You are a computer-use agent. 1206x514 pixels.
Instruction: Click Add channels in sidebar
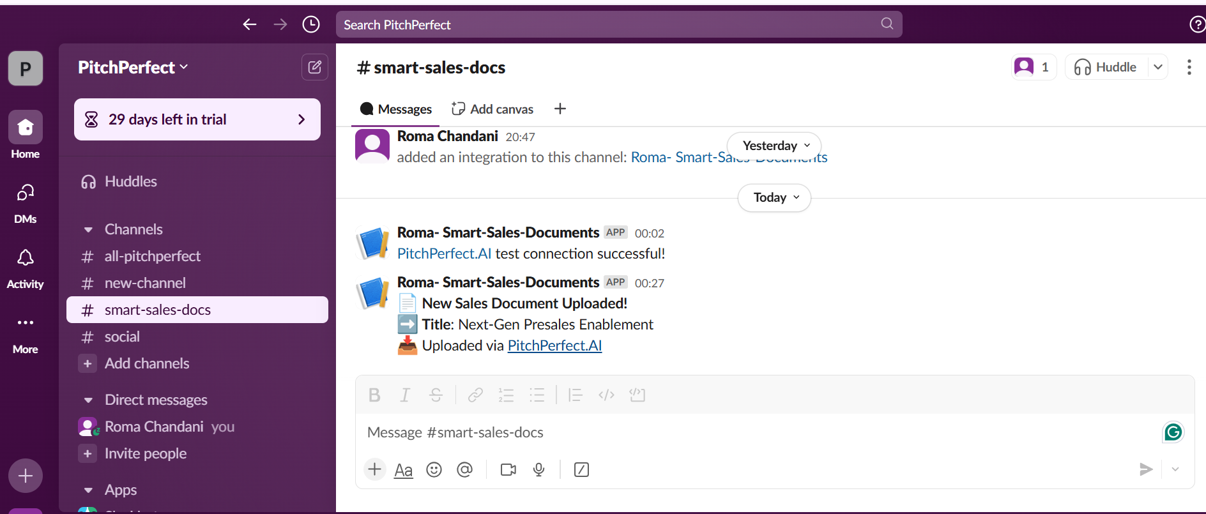[197, 364]
